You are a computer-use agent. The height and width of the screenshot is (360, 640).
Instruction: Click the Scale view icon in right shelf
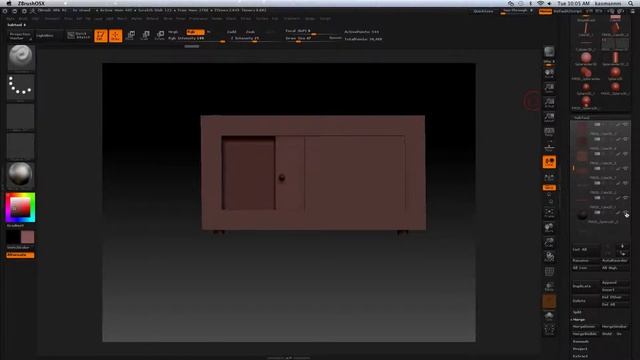[549, 242]
